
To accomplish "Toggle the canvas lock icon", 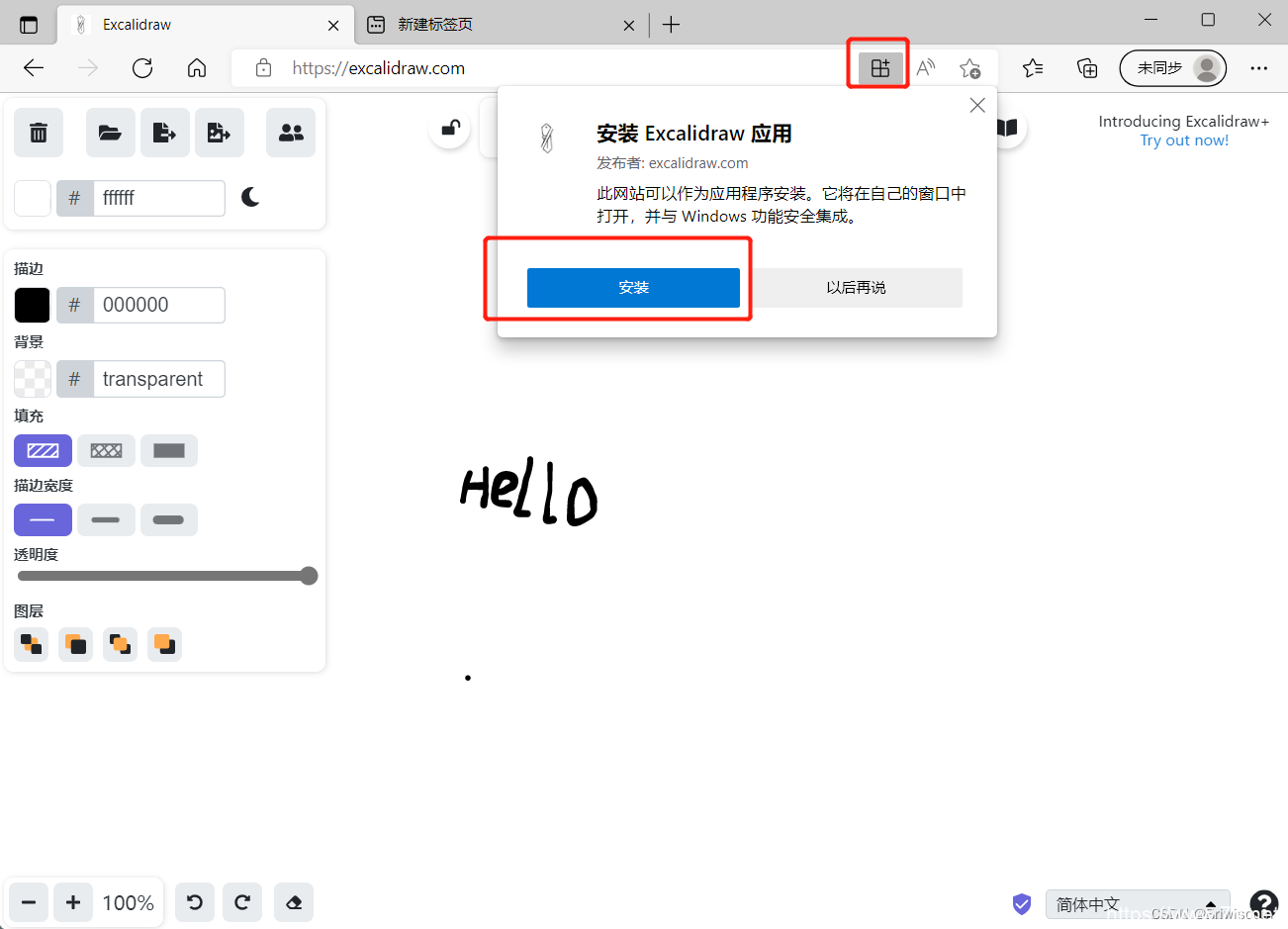I will pyautogui.click(x=450, y=128).
